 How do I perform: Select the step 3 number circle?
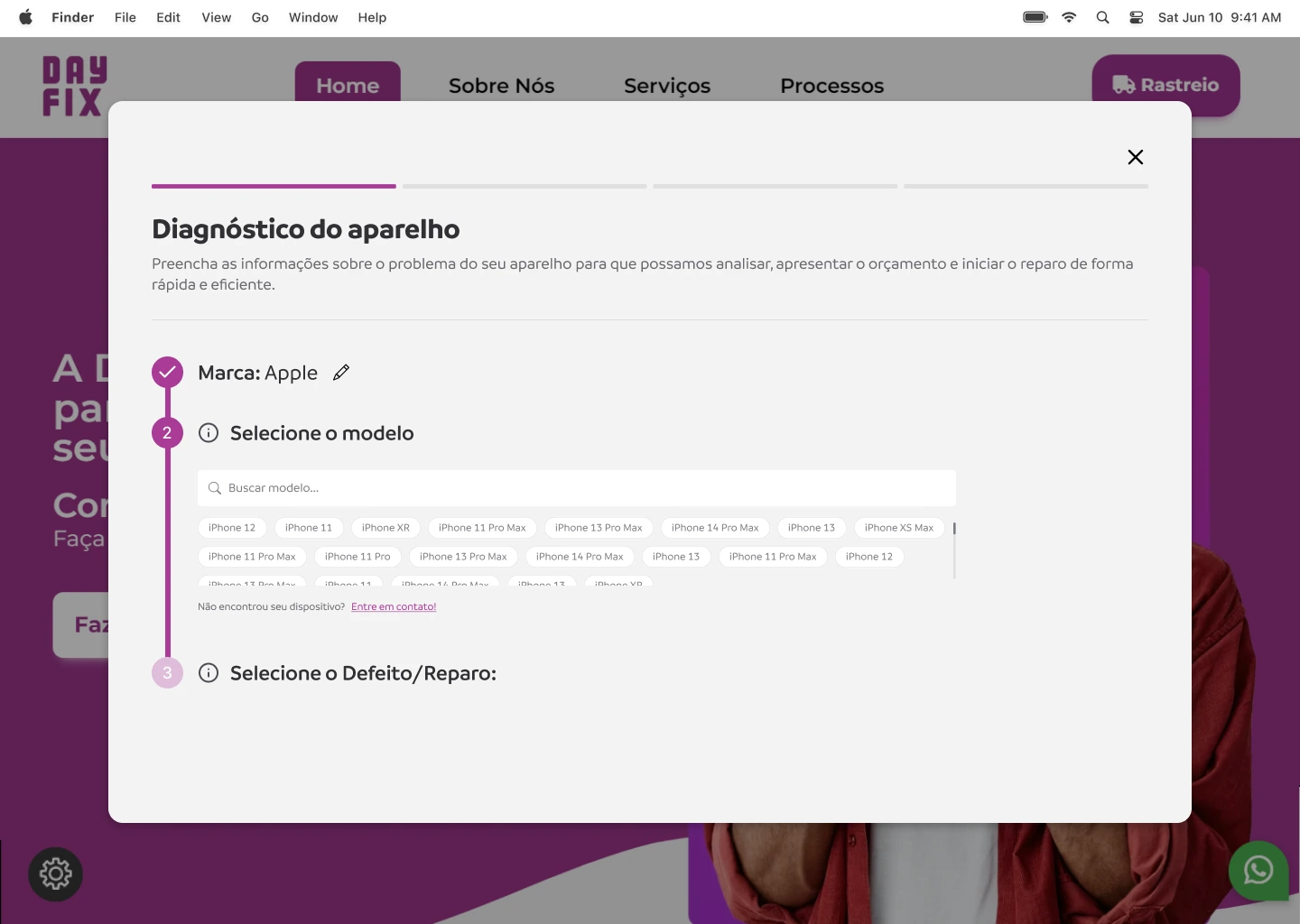(167, 673)
